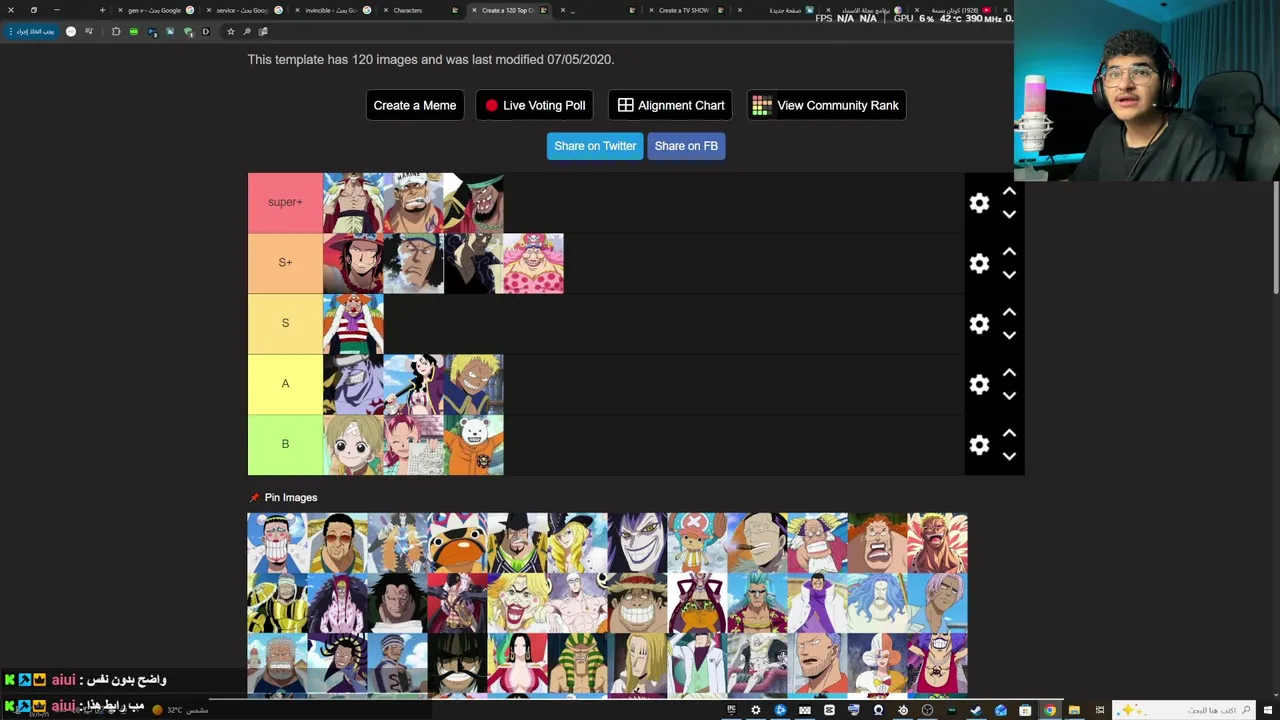The image size is (1280, 720).
Task: Open OBS Studio from the taskbar
Action: [928, 710]
